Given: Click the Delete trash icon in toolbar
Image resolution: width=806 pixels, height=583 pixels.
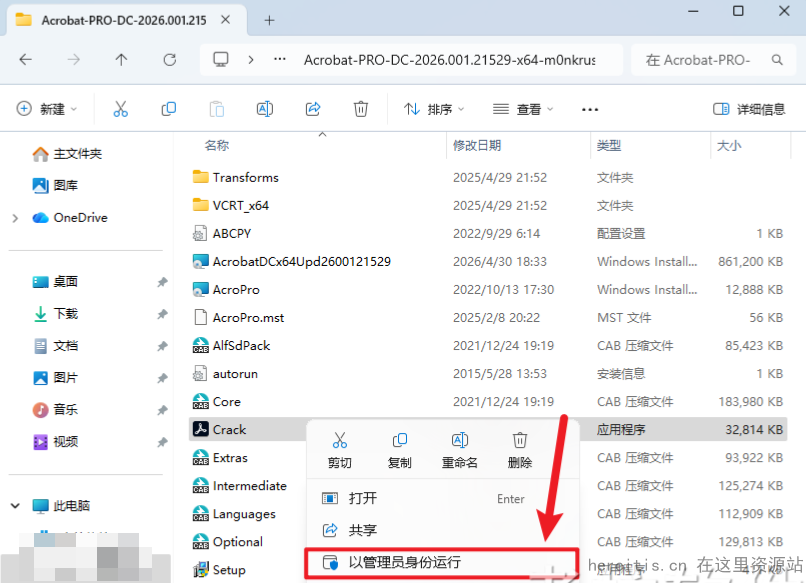Looking at the screenshot, I should [361, 109].
